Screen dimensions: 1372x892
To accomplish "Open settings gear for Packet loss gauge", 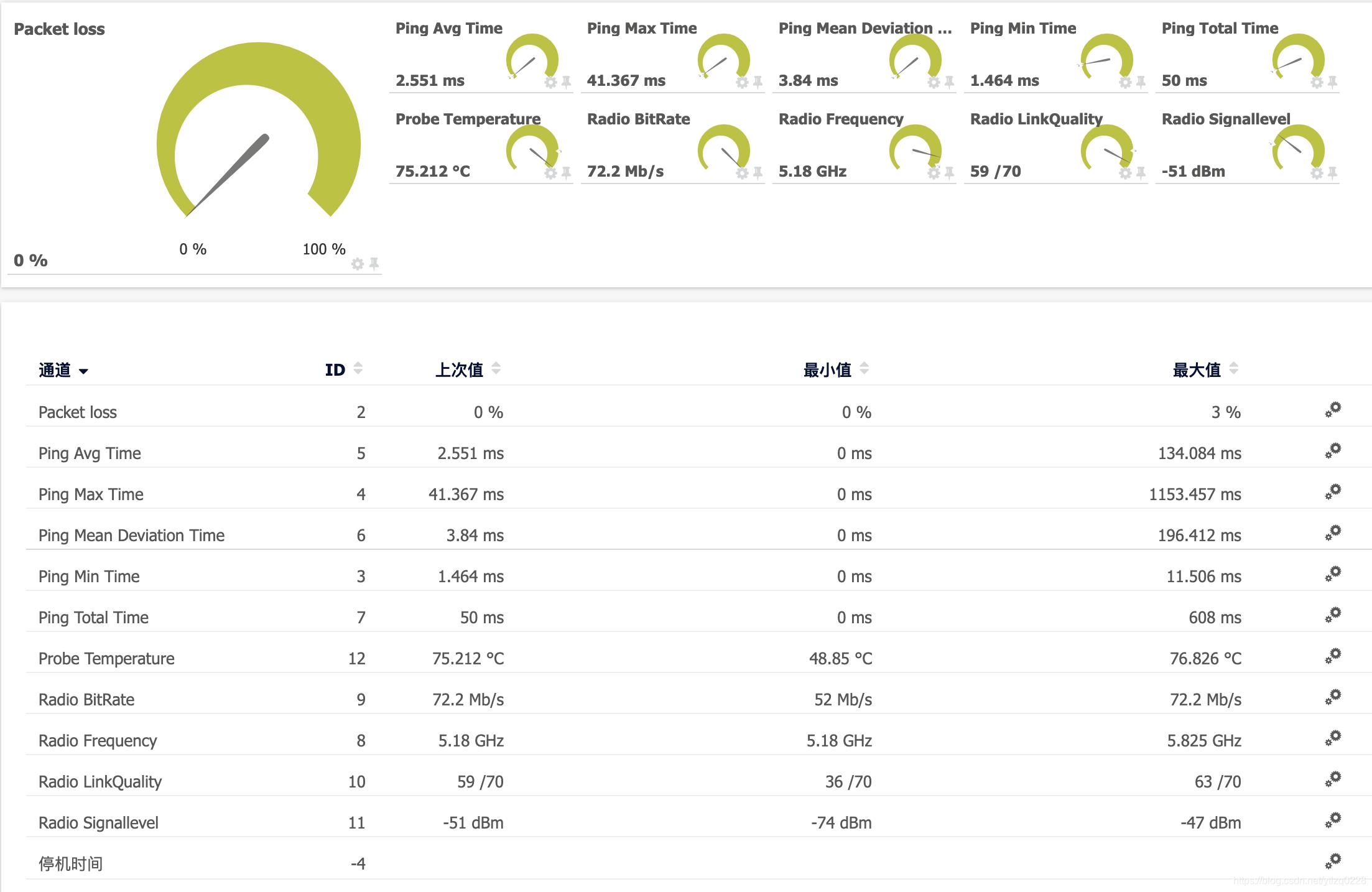I will pyautogui.click(x=358, y=264).
